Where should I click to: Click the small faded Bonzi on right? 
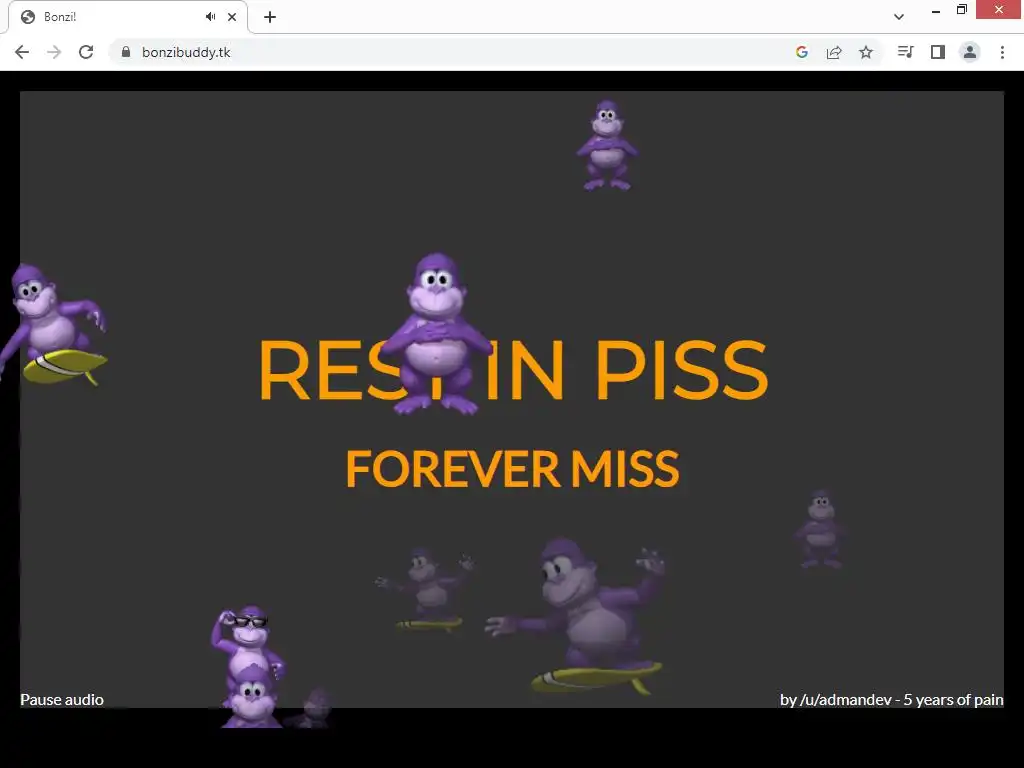[820, 529]
